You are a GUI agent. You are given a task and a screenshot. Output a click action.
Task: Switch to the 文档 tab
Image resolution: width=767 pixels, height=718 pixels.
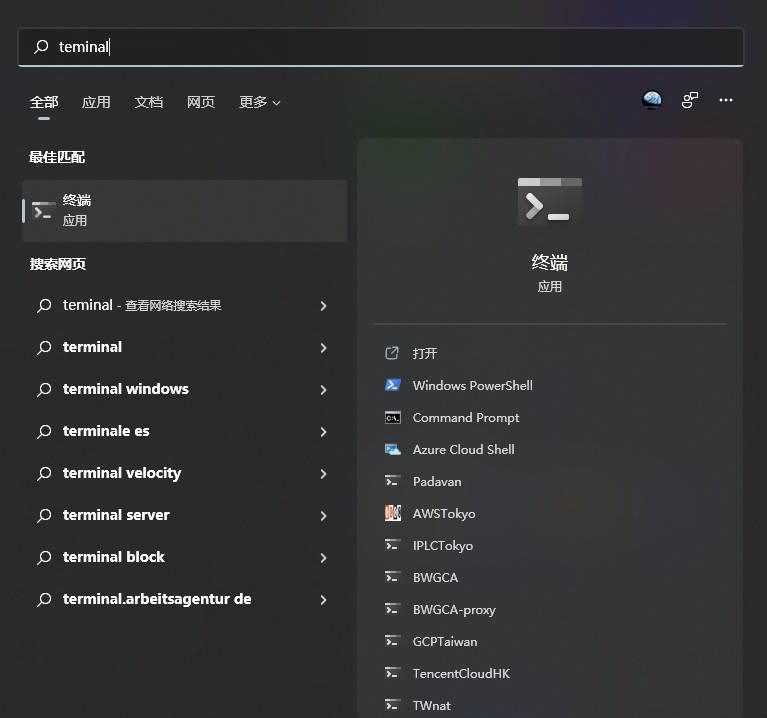coord(149,102)
